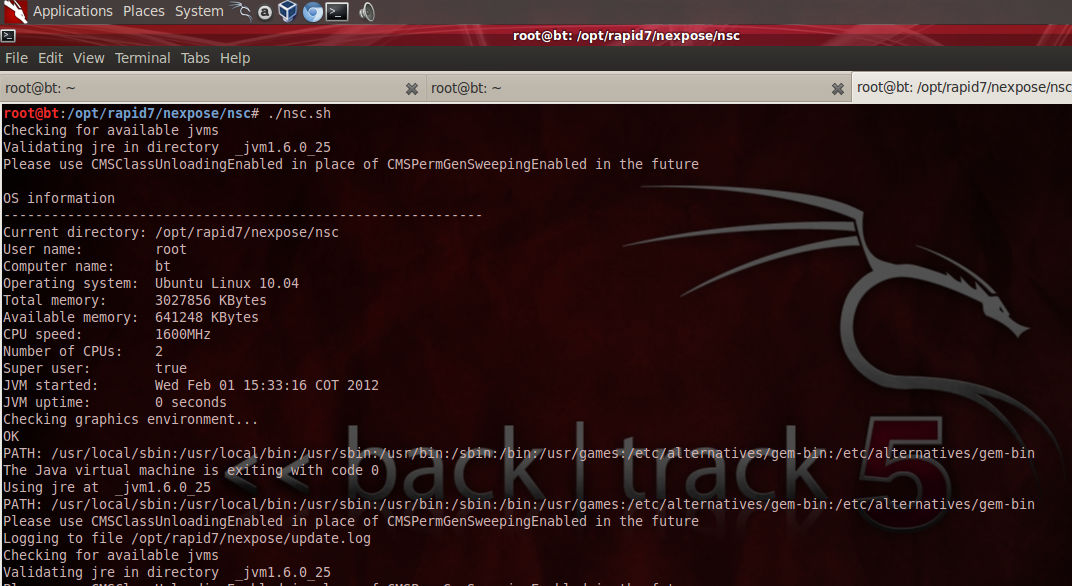
Task: Open the Applications menu
Action: [72, 11]
